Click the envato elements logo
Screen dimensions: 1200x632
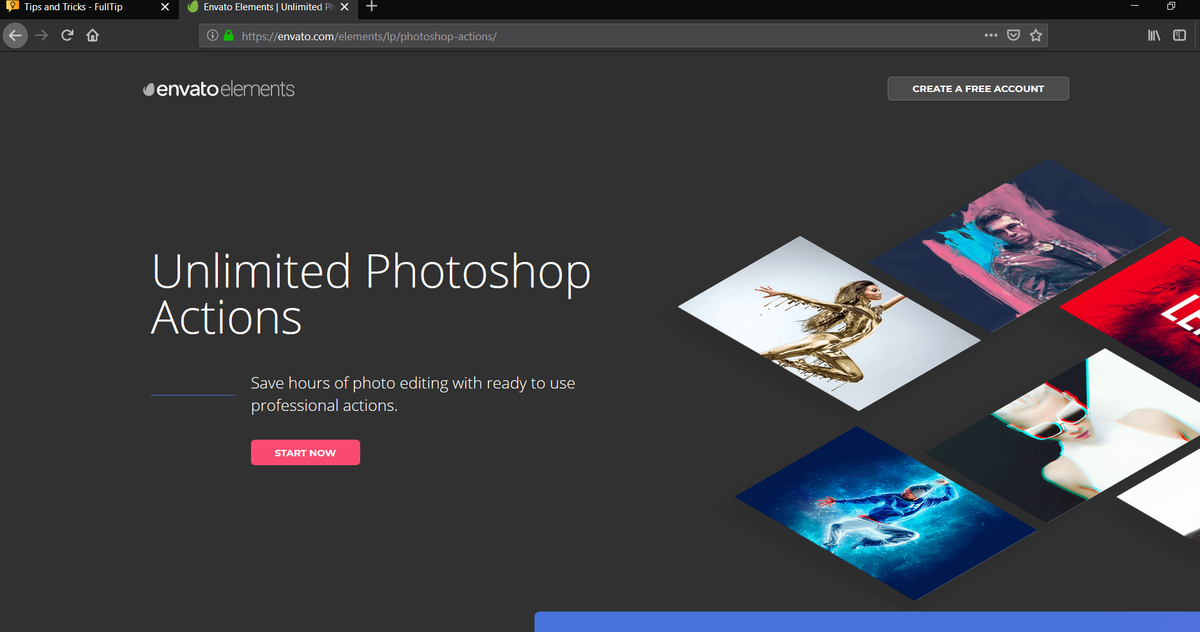click(219, 89)
